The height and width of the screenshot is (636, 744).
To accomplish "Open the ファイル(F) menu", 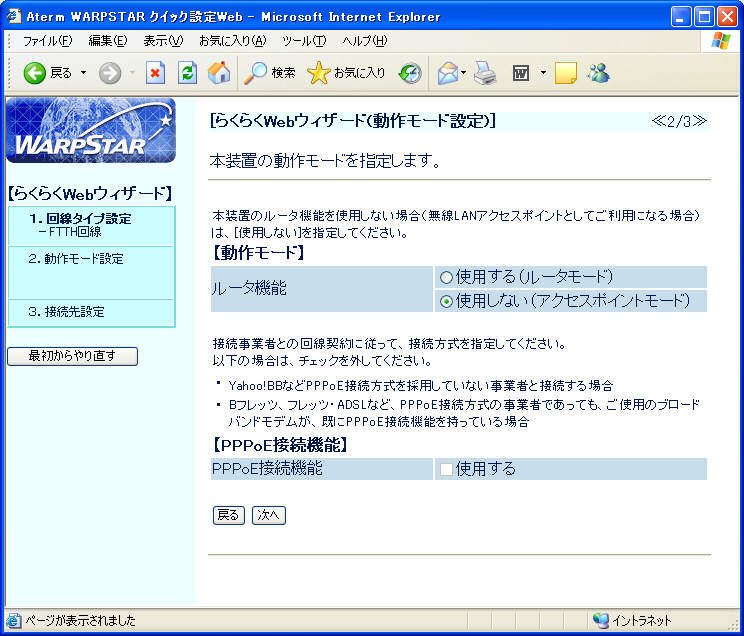I will click(47, 41).
